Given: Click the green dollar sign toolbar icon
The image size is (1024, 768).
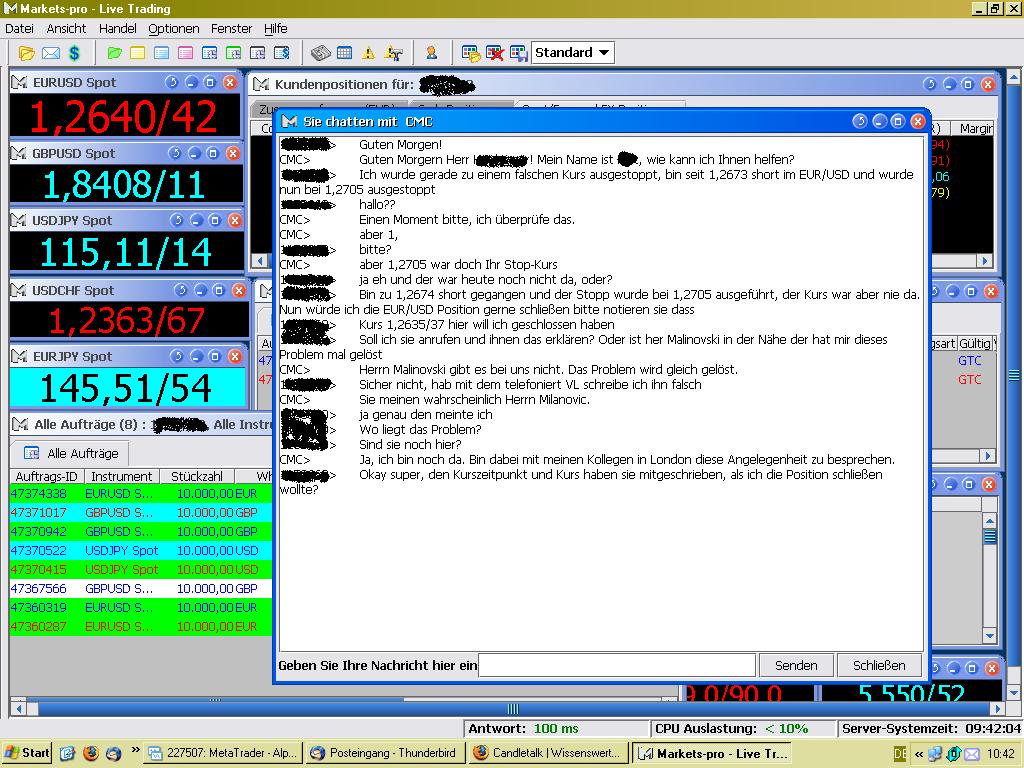Looking at the screenshot, I should click(x=74, y=53).
